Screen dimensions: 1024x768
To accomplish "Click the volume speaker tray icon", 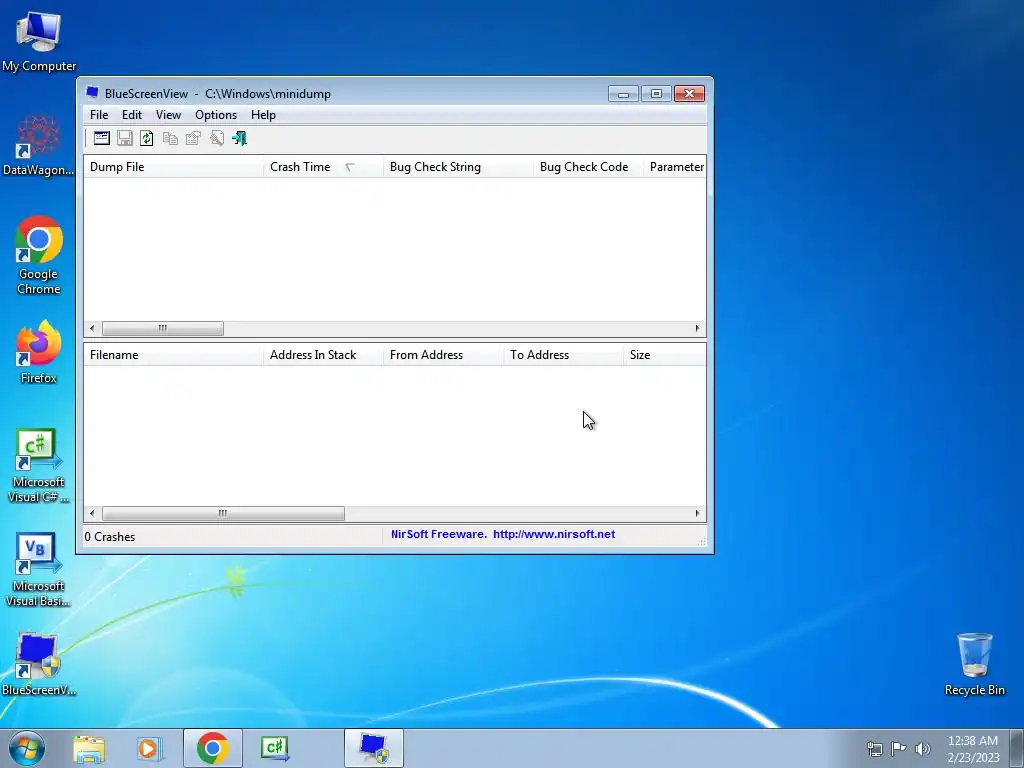I will pyautogui.click(x=923, y=748).
